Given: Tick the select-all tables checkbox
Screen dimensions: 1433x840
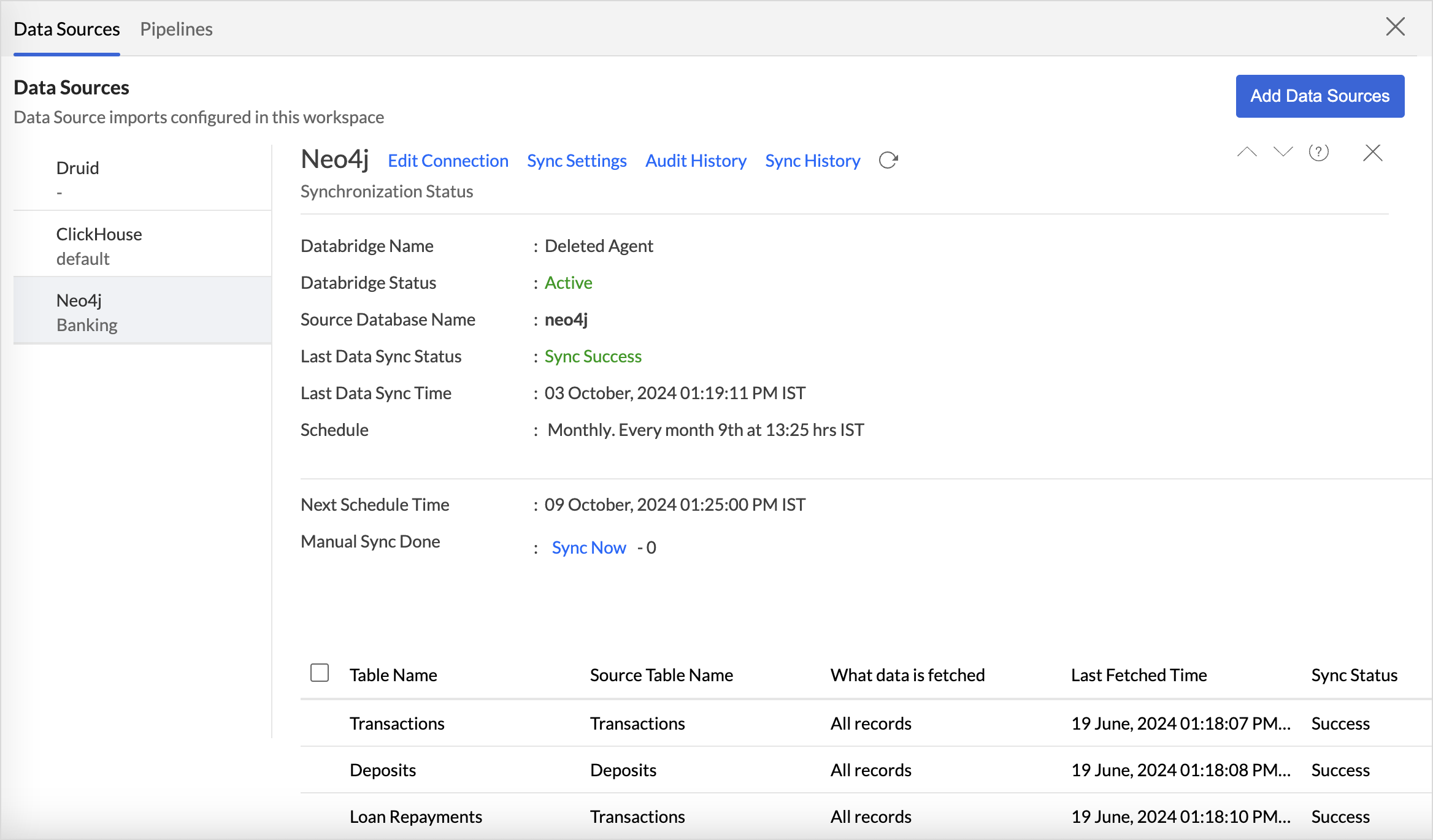Looking at the screenshot, I should pyautogui.click(x=320, y=673).
